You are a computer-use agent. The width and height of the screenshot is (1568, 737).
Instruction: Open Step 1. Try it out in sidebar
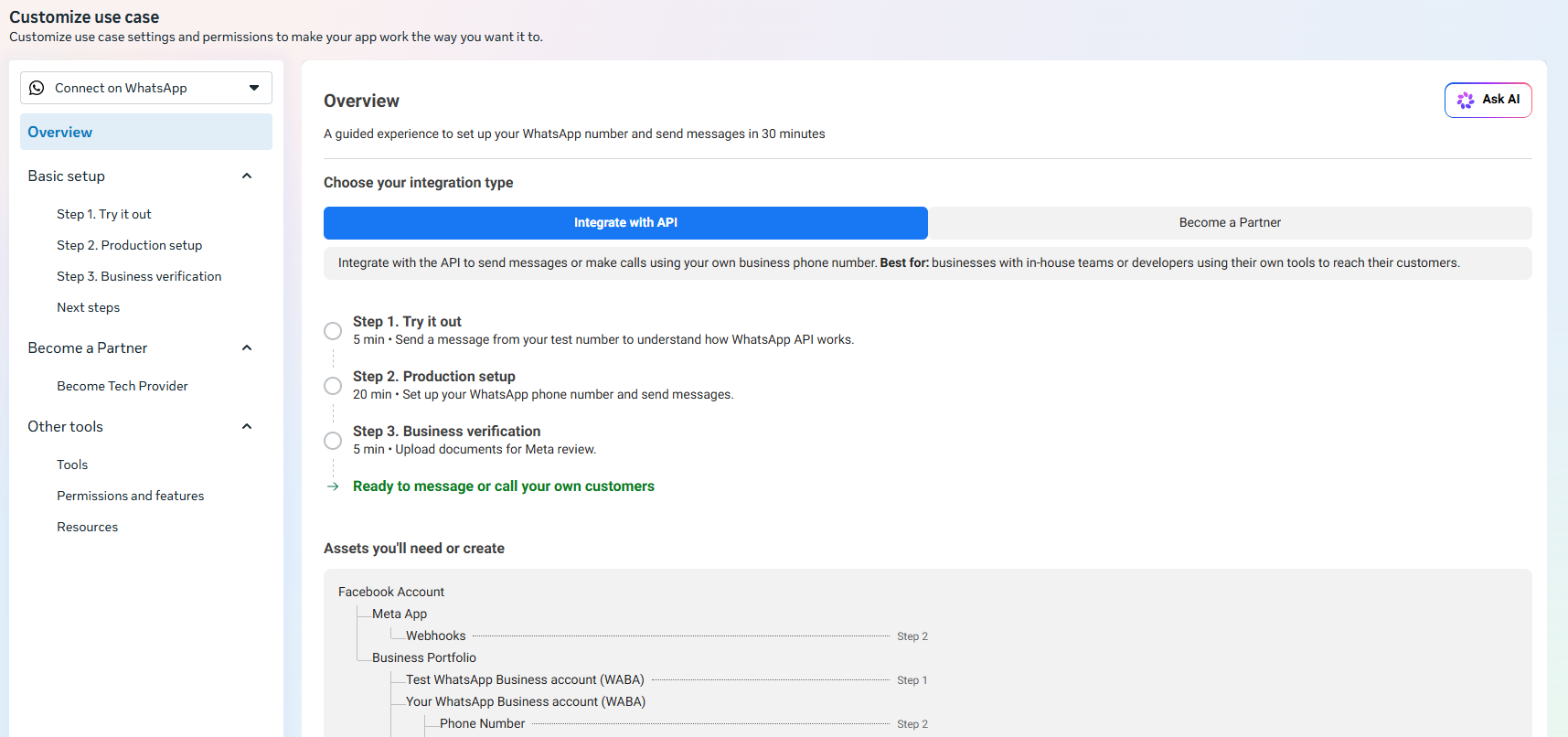pyautogui.click(x=104, y=214)
